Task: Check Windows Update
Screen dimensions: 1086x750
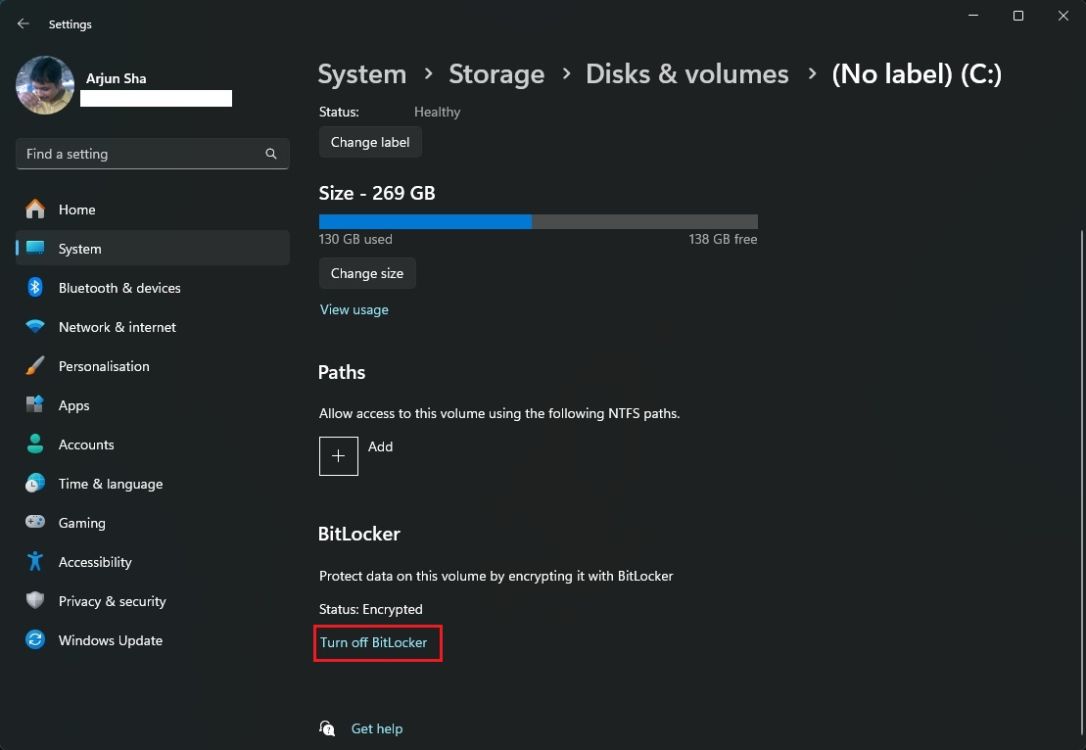Action: click(110, 640)
